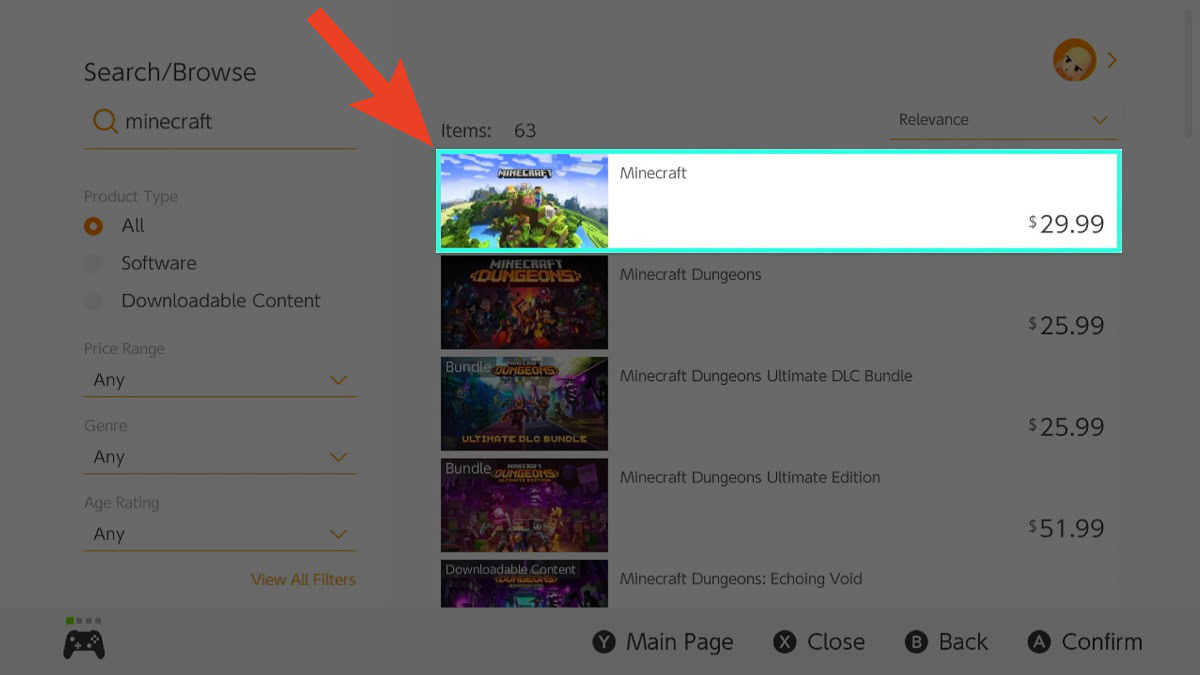Click the Confirm label in bottom bar

coord(1102,642)
